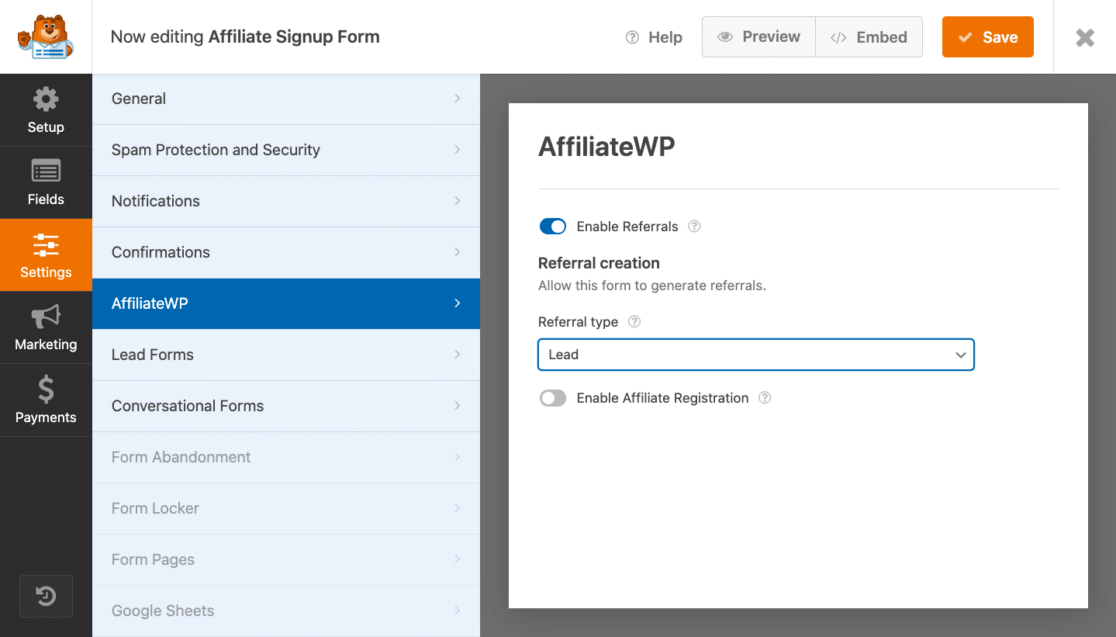Click 'Allow this form to generate referrals.' text
1116x637 pixels.
point(652,285)
